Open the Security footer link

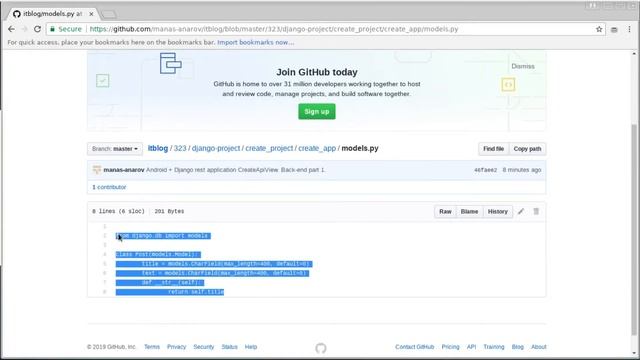pos(204,347)
